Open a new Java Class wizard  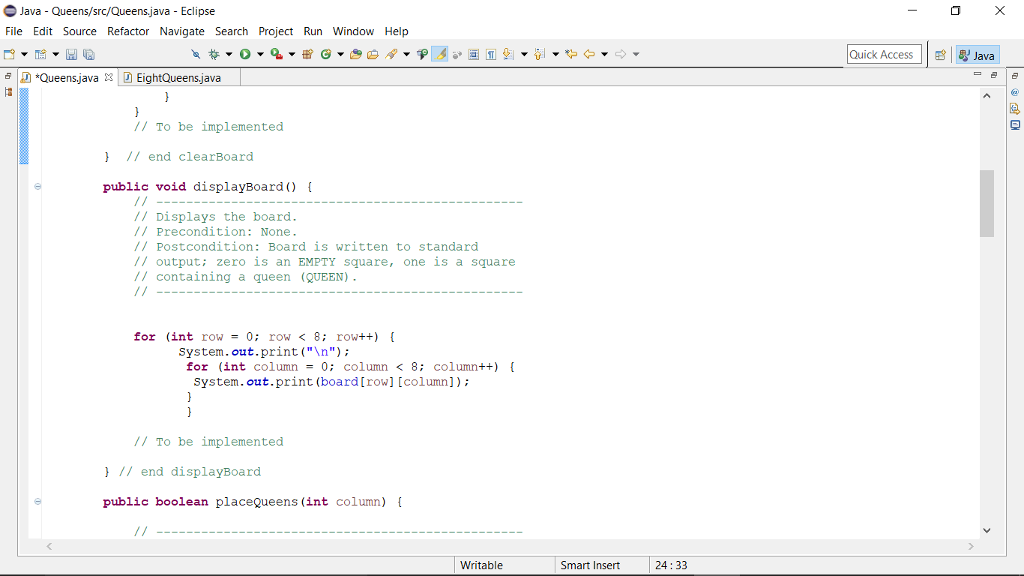pos(325,54)
